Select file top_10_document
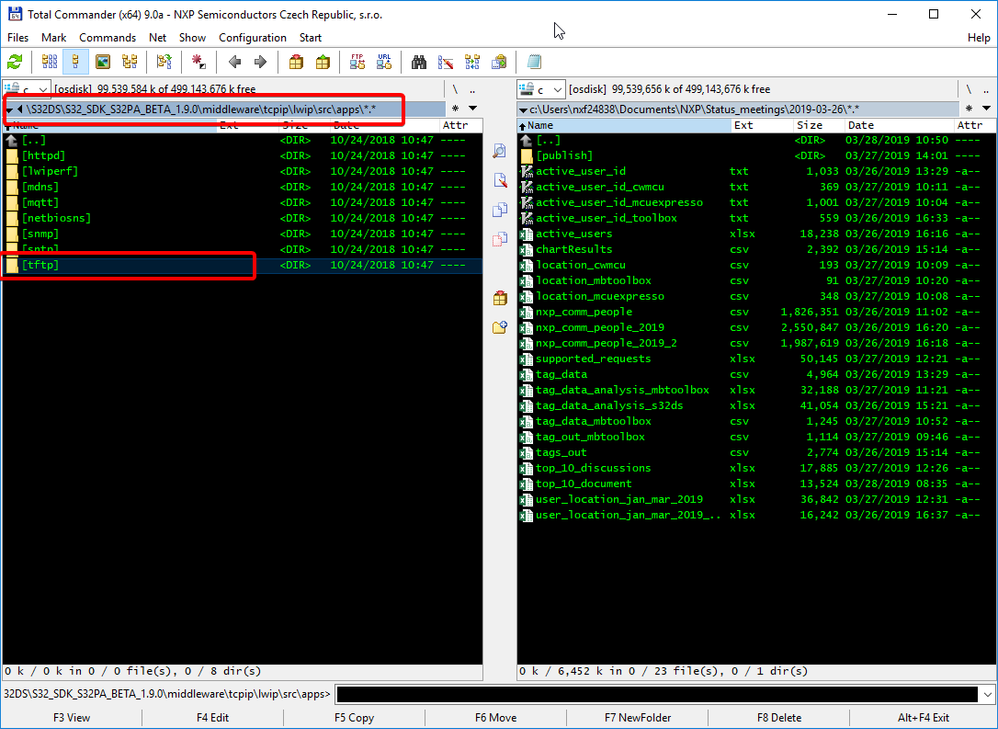The height and width of the screenshot is (729, 998). point(756,483)
